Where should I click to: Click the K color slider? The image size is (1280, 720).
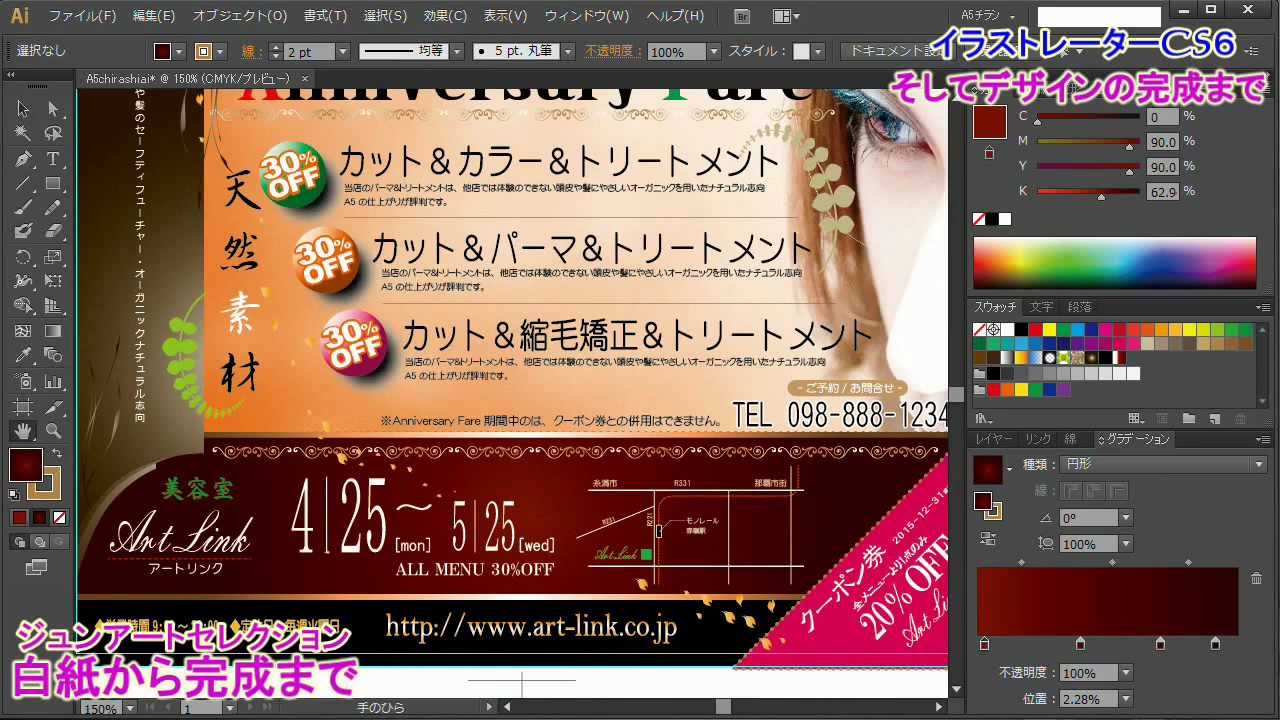pyautogui.click(x=1088, y=192)
